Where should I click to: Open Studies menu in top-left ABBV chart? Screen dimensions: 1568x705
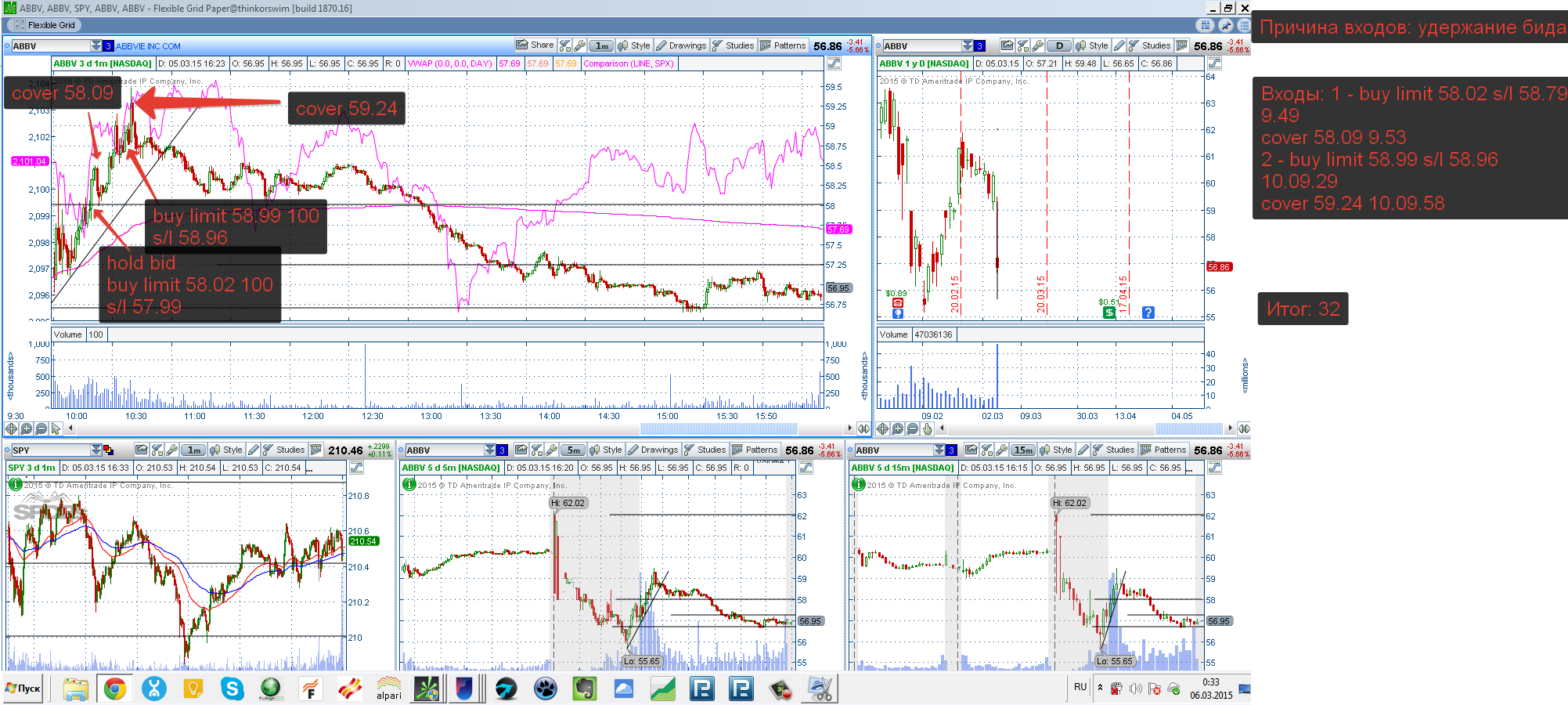[734, 45]
